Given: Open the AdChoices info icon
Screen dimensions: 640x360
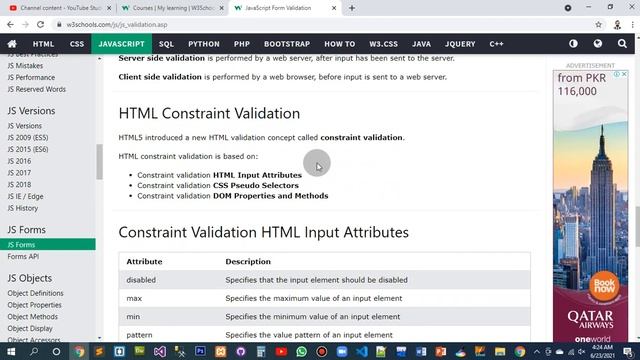Looking at the screenshot, I should tap(617, 74).
